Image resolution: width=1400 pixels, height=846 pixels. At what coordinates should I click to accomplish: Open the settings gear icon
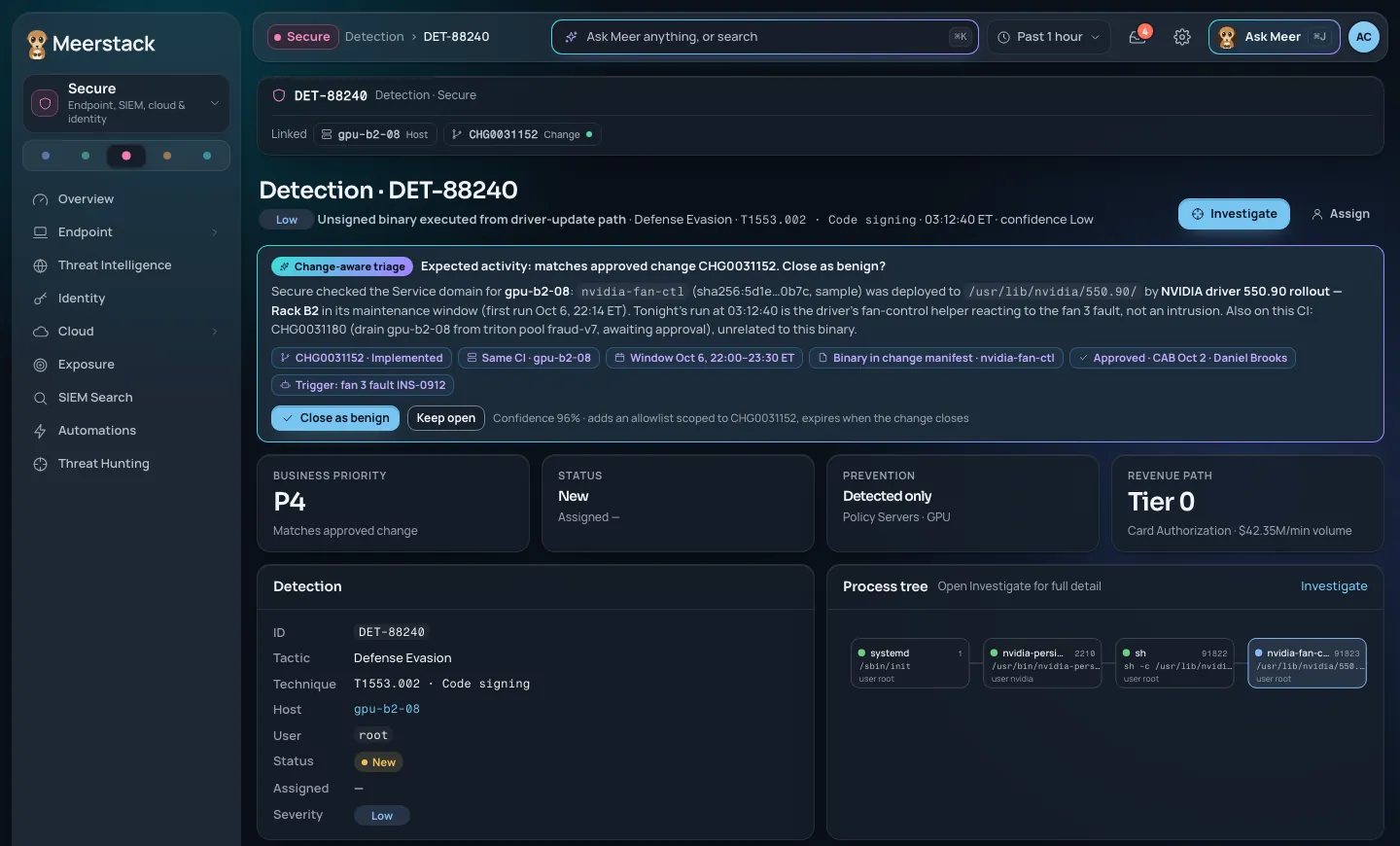coord(1182,37)
